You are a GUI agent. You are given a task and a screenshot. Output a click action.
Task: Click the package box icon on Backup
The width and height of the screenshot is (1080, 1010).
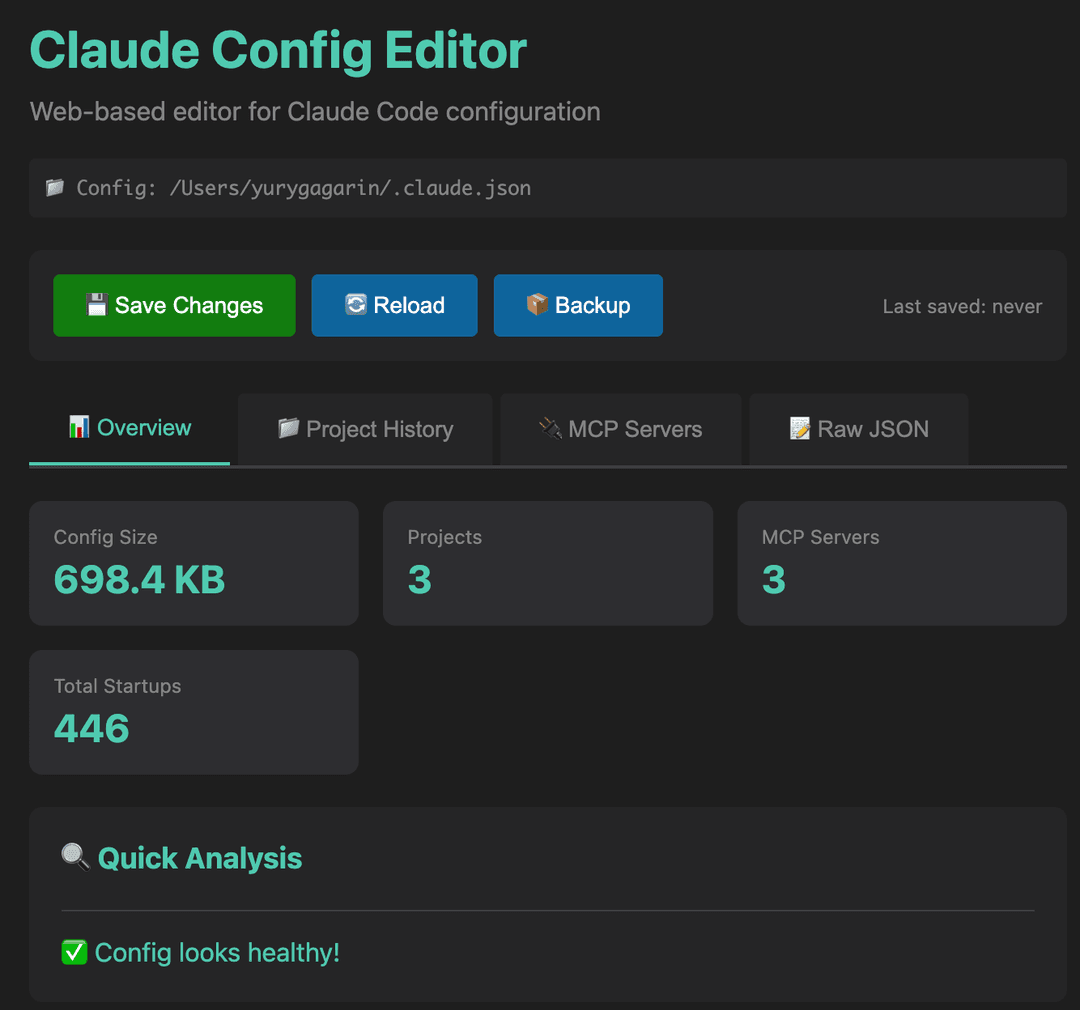pos(537,304)
